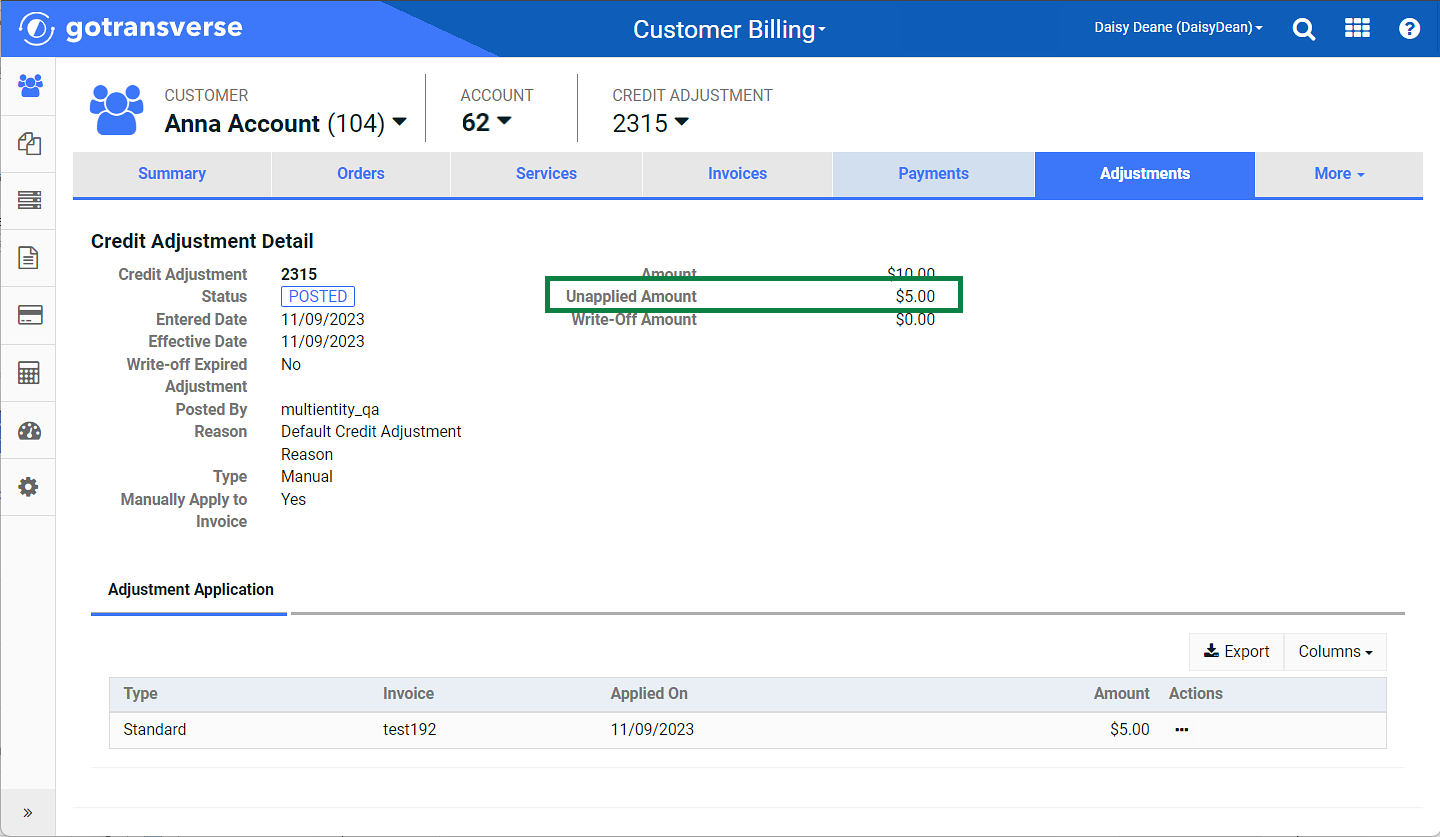Click the POSTED status badge
This screenshot has width=1440, height=837.
(x=318, y=297)
